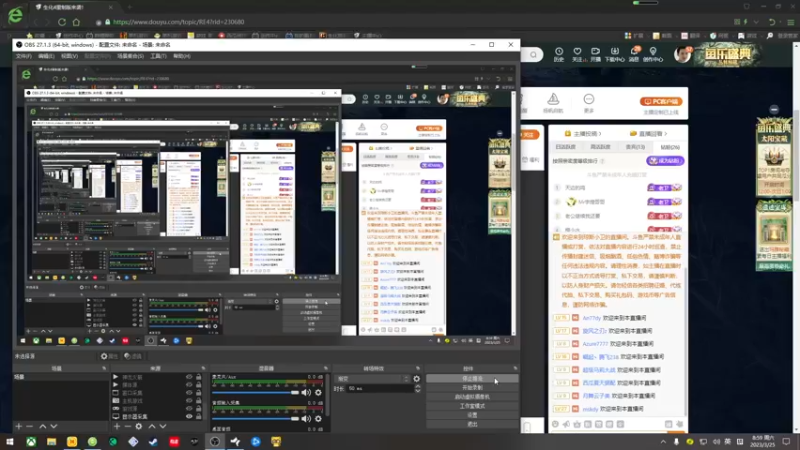
Task: Open the Windows Start menu
Action: click(10, 441)
